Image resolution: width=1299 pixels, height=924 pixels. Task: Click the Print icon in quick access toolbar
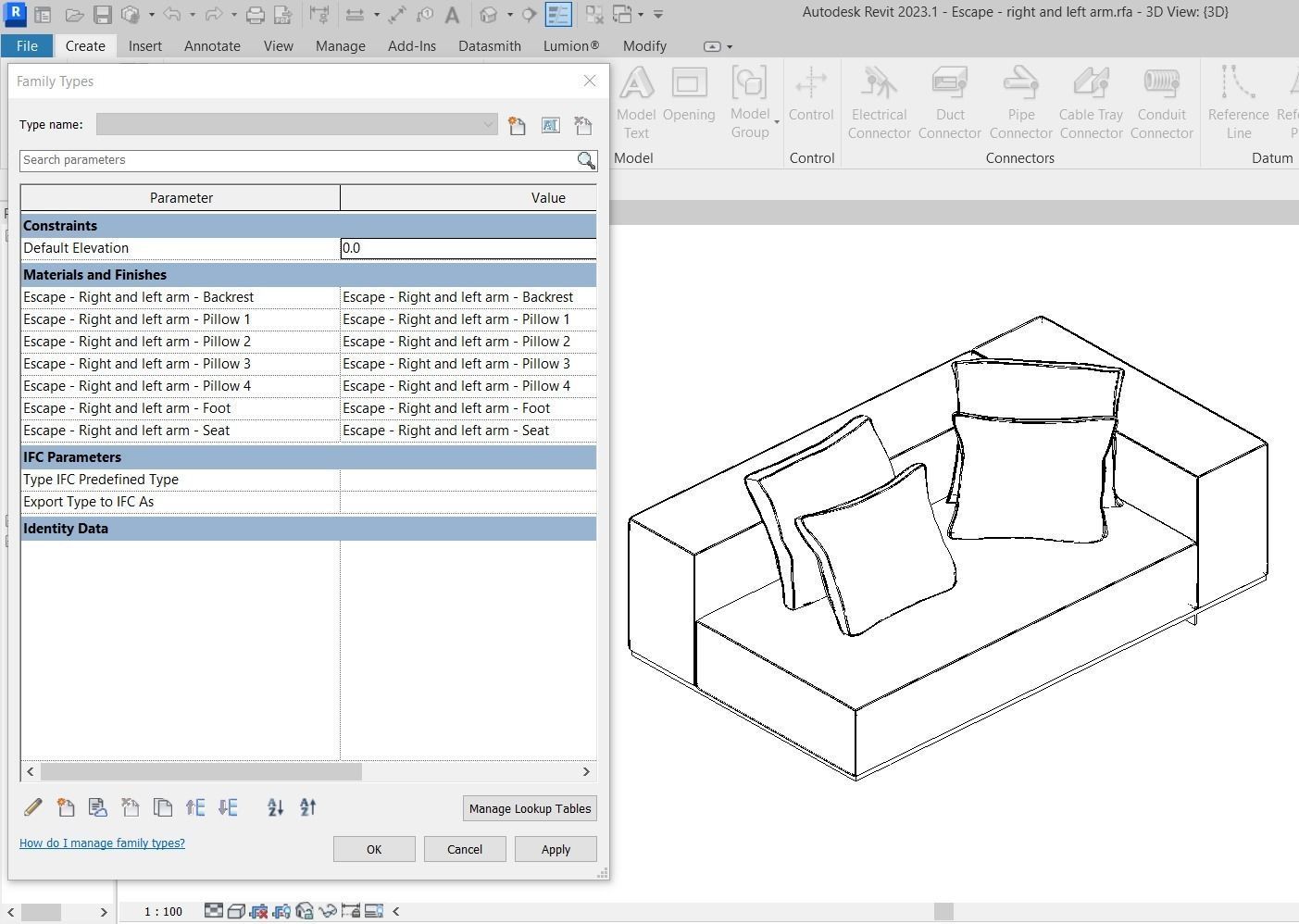tap(256, 15)
